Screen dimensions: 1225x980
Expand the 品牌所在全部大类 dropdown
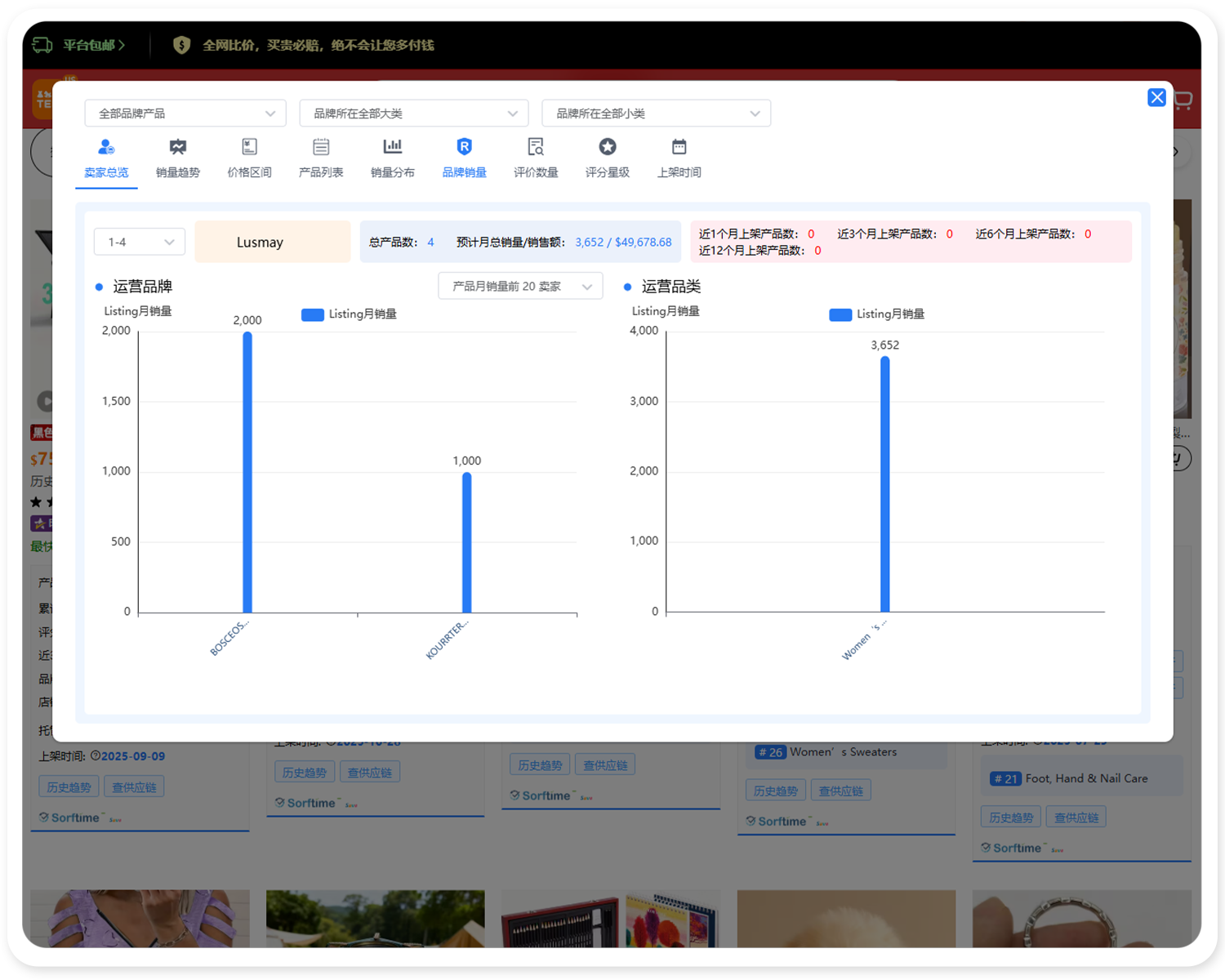pos(414,114)
